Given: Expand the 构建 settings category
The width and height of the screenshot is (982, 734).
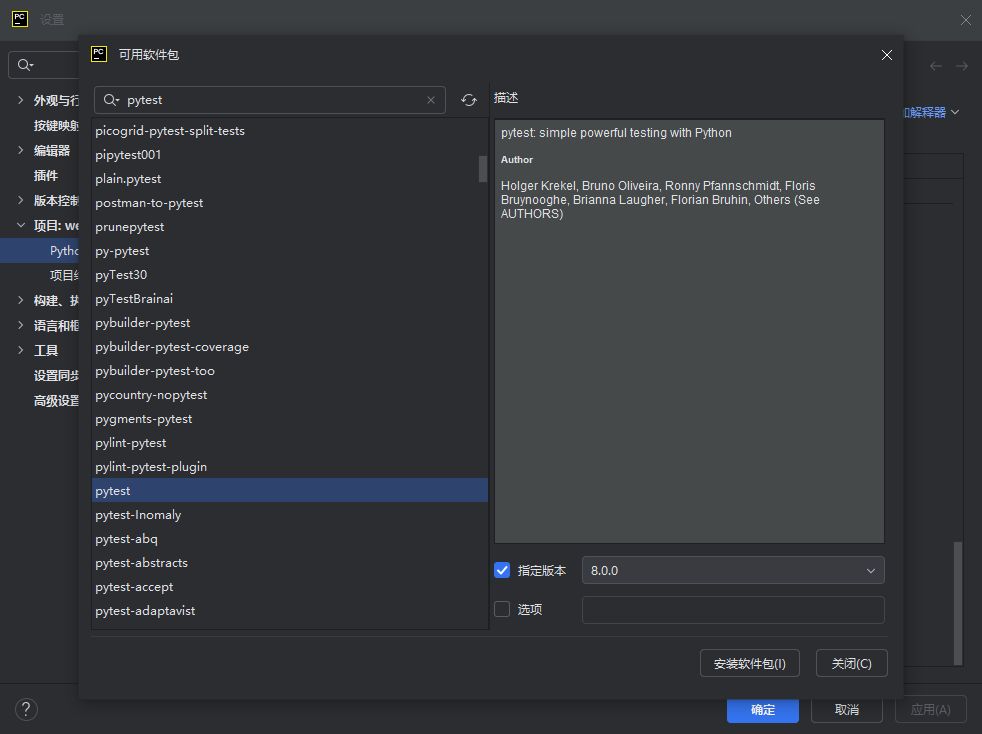Looking at the screenshot, I should tap(21, 300).
